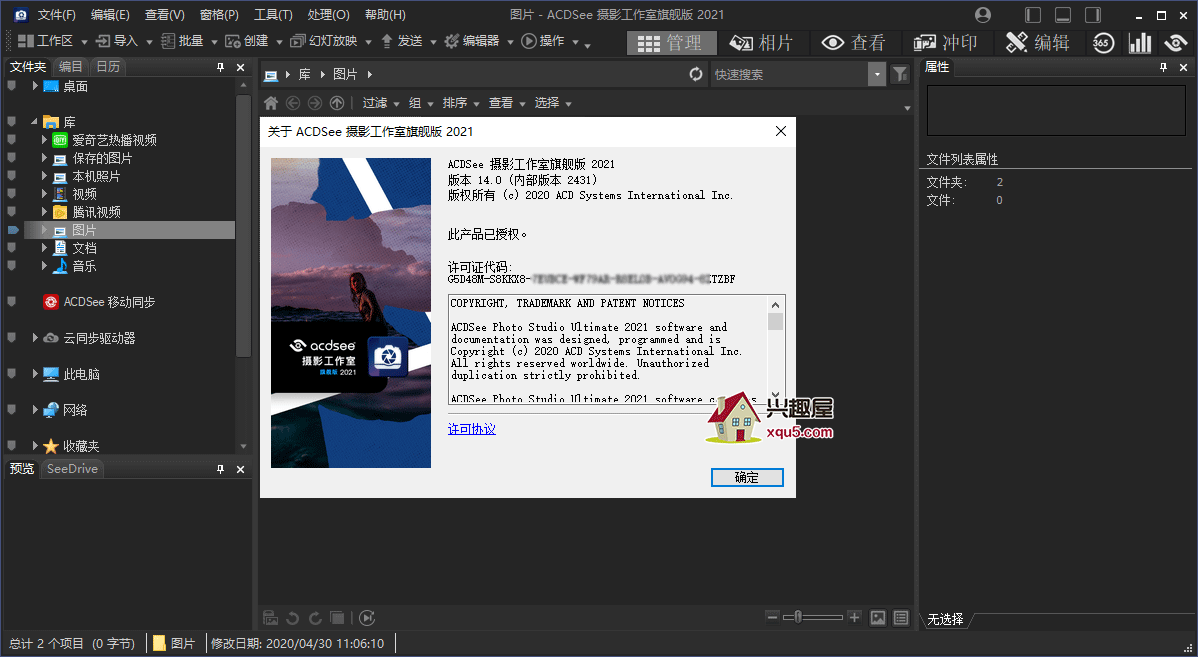
Task: Expand the 腾讯视频 folder node
Action: [44, 212]
